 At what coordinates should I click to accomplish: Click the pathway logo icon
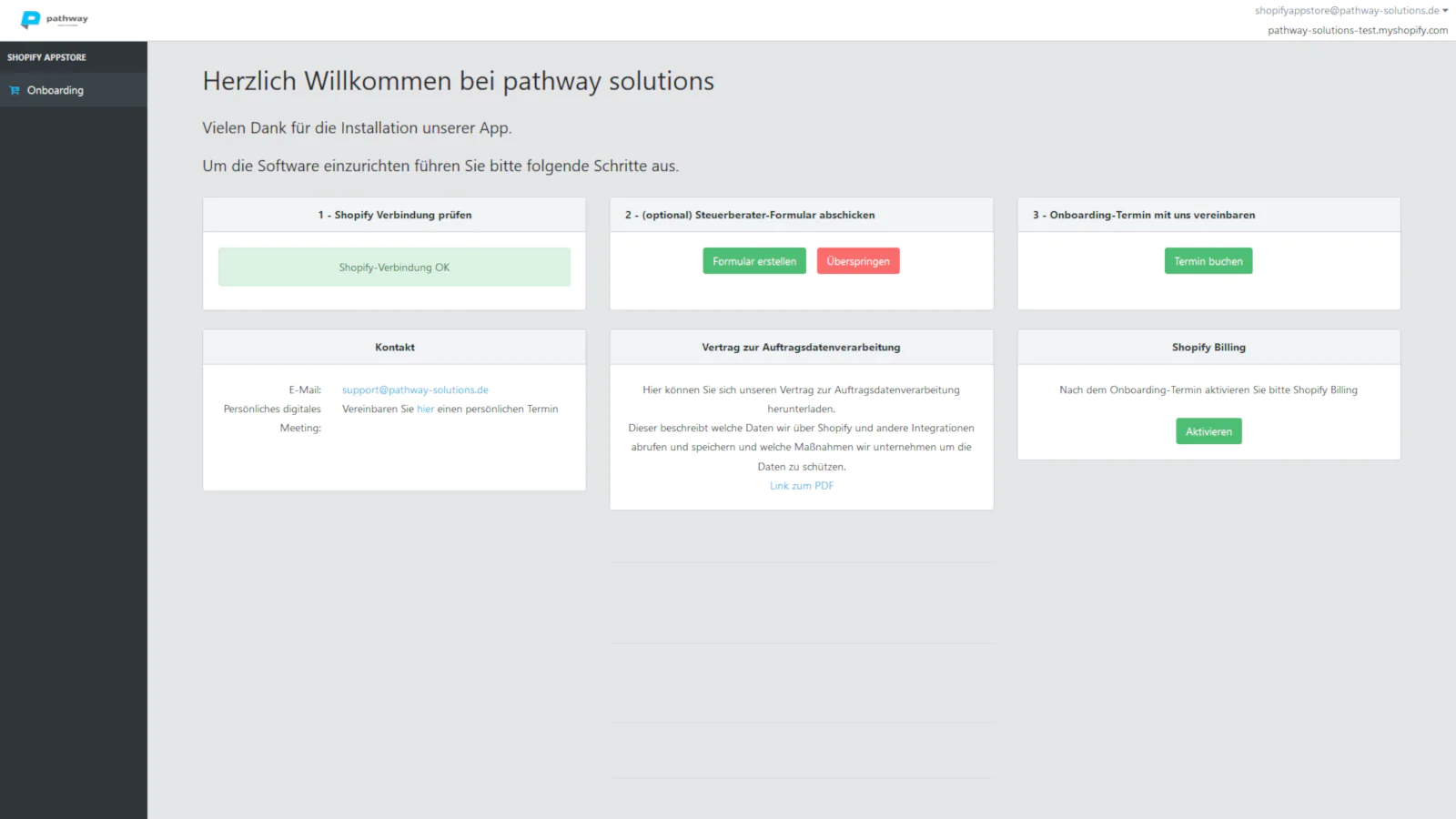[31, 19]
